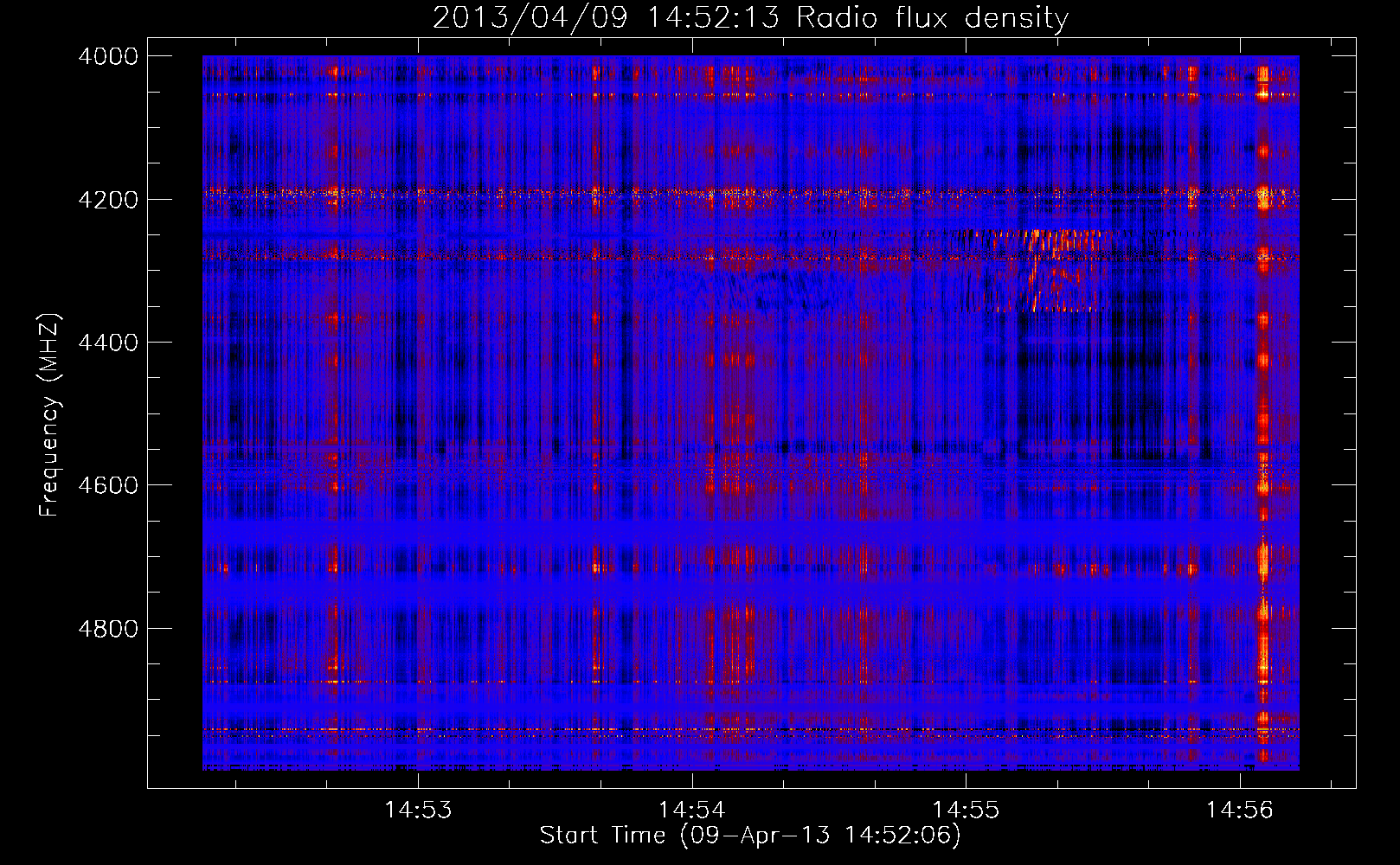Click the bright yellow burst near 4280 MHz
Viewport: 1400px width, 865px height.
pyautogui.click(x=1063, y=240)
